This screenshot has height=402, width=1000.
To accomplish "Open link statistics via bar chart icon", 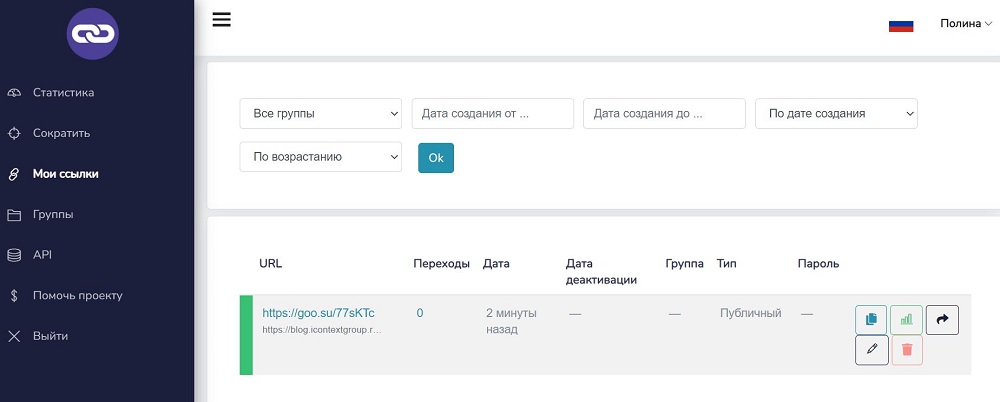I will tap(906, 320).
